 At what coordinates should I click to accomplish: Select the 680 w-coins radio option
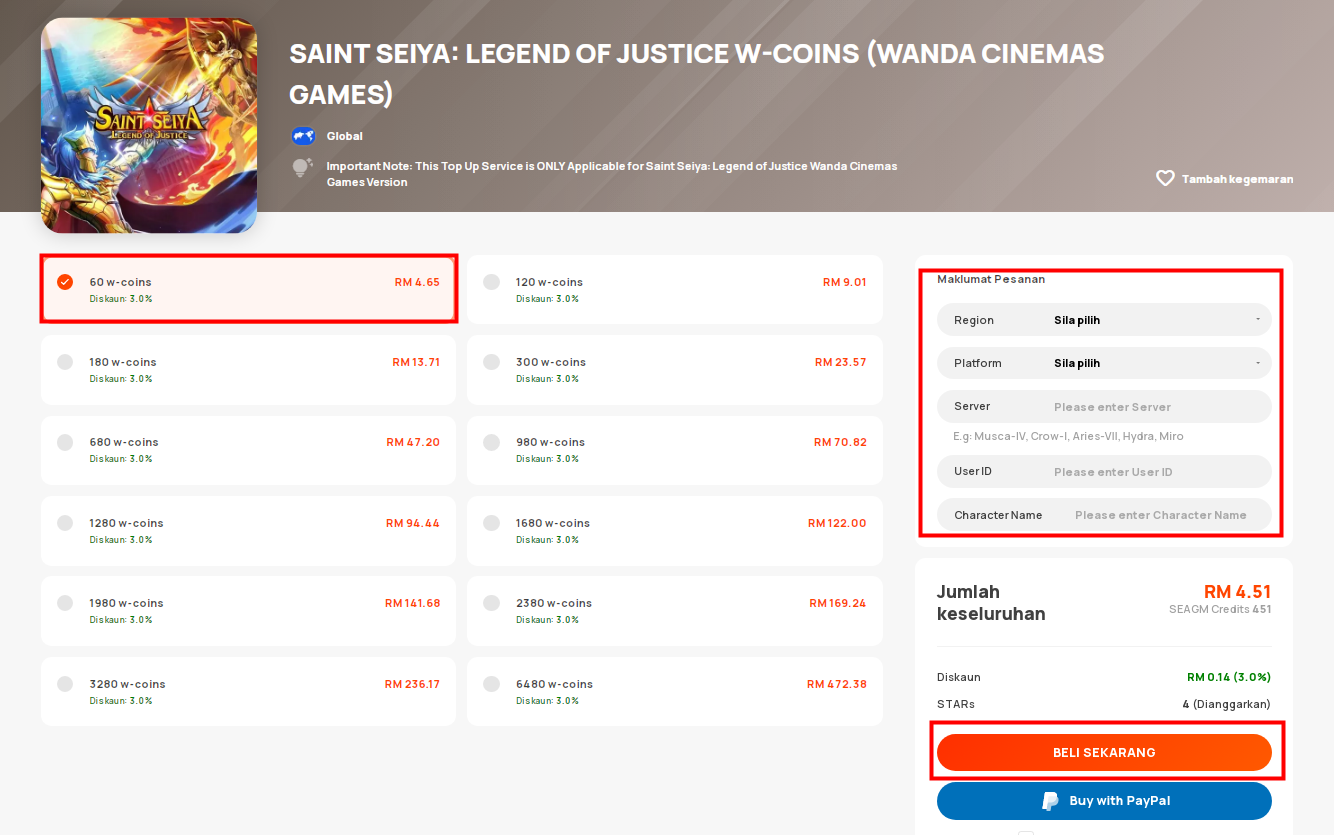click(x=65, y=442)
